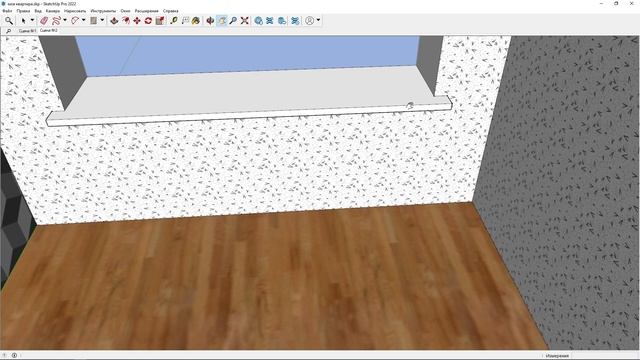Select the Select arrow tool

pos(24,20)
